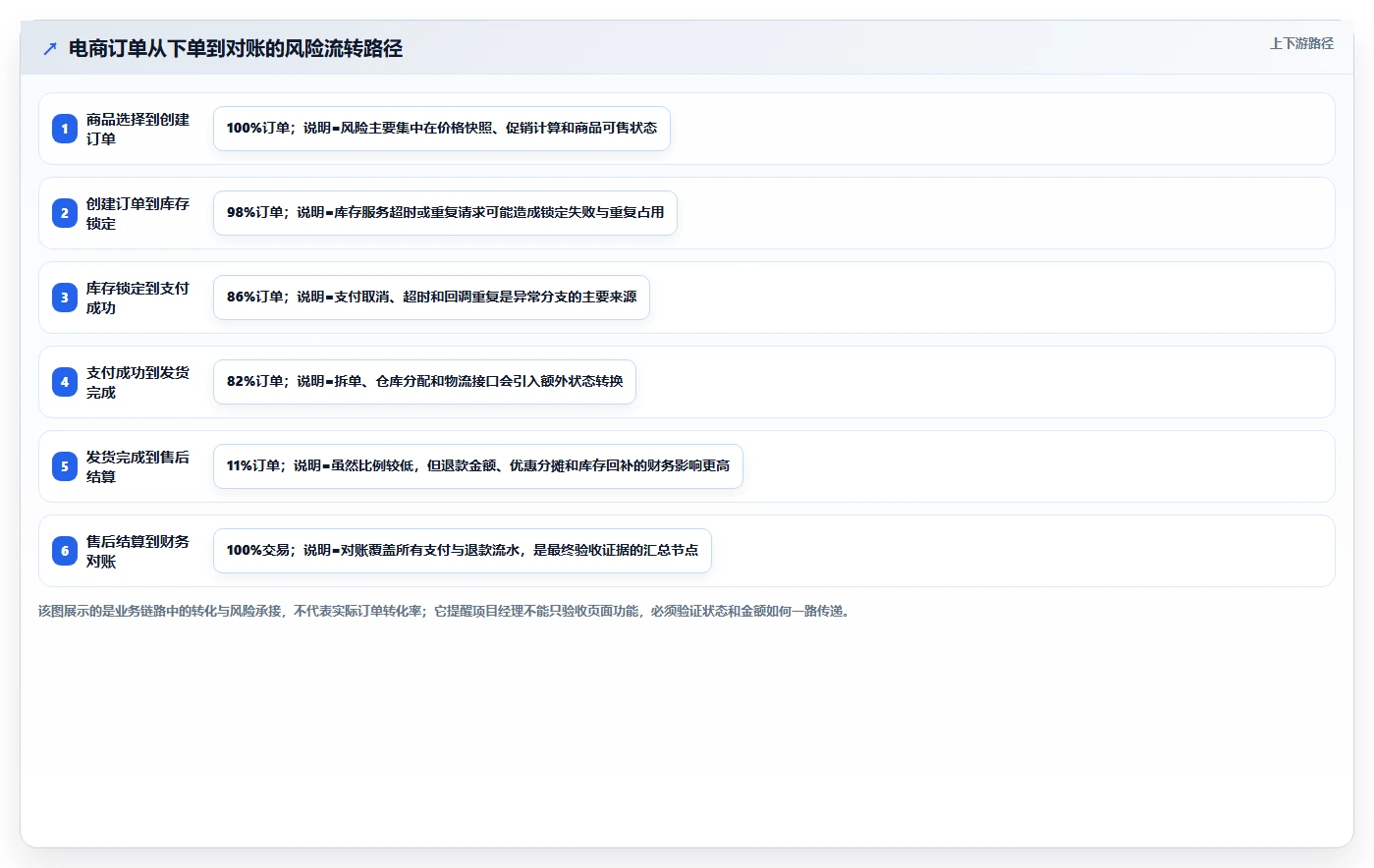
Task: Click the title 电商订单从下单到对账的风险流转路径
Action: point(236,48)
